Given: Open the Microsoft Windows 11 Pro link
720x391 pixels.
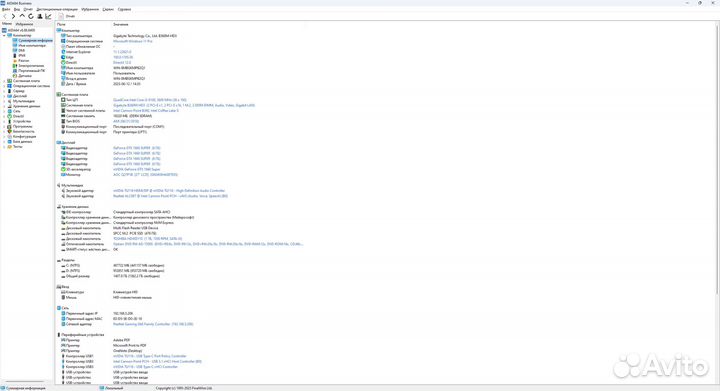Looking at the screenshot, I should [x=133, y=41].
